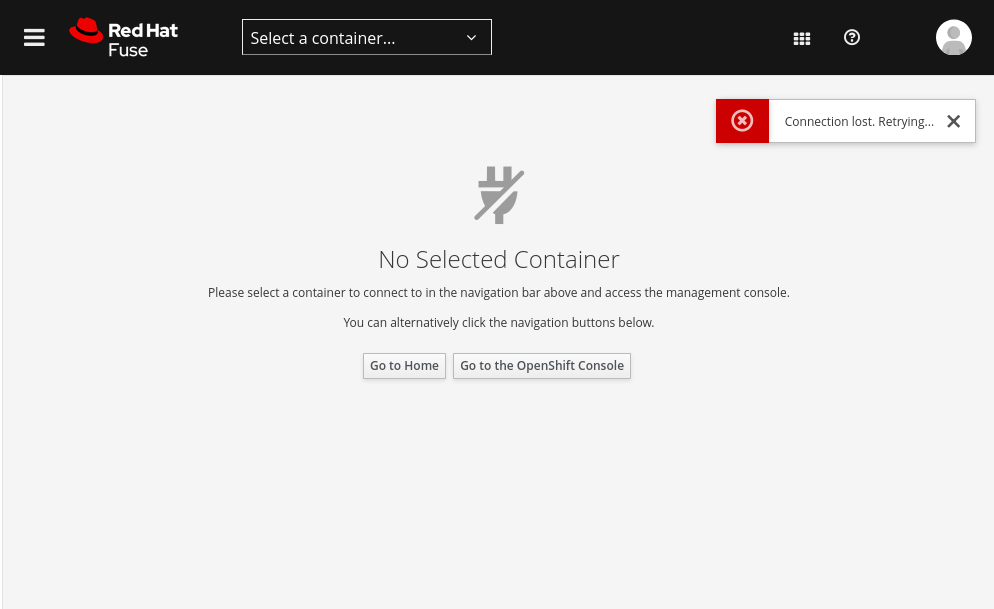This screenshot has width=994, height=609.
Task: Click the 'Please select a container' instruction text
Action: click(499, 293)
